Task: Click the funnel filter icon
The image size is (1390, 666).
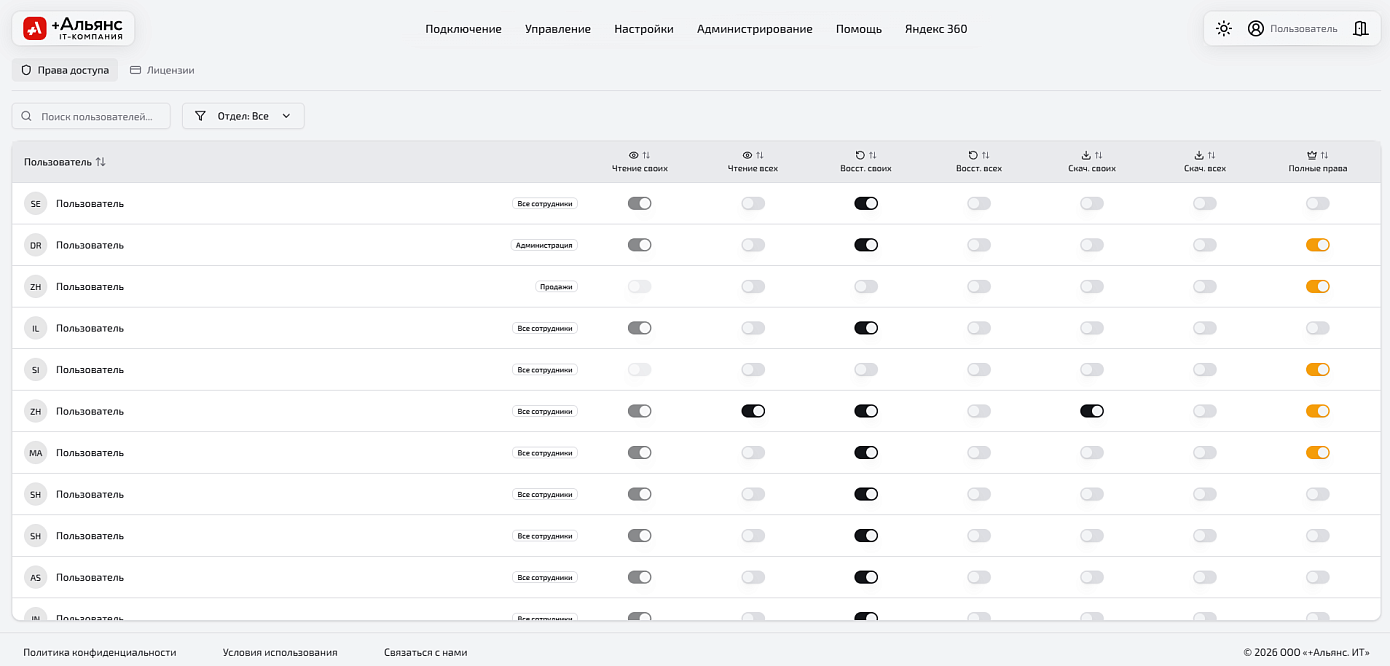Action: pyautogui.click(x=200, y=116)
